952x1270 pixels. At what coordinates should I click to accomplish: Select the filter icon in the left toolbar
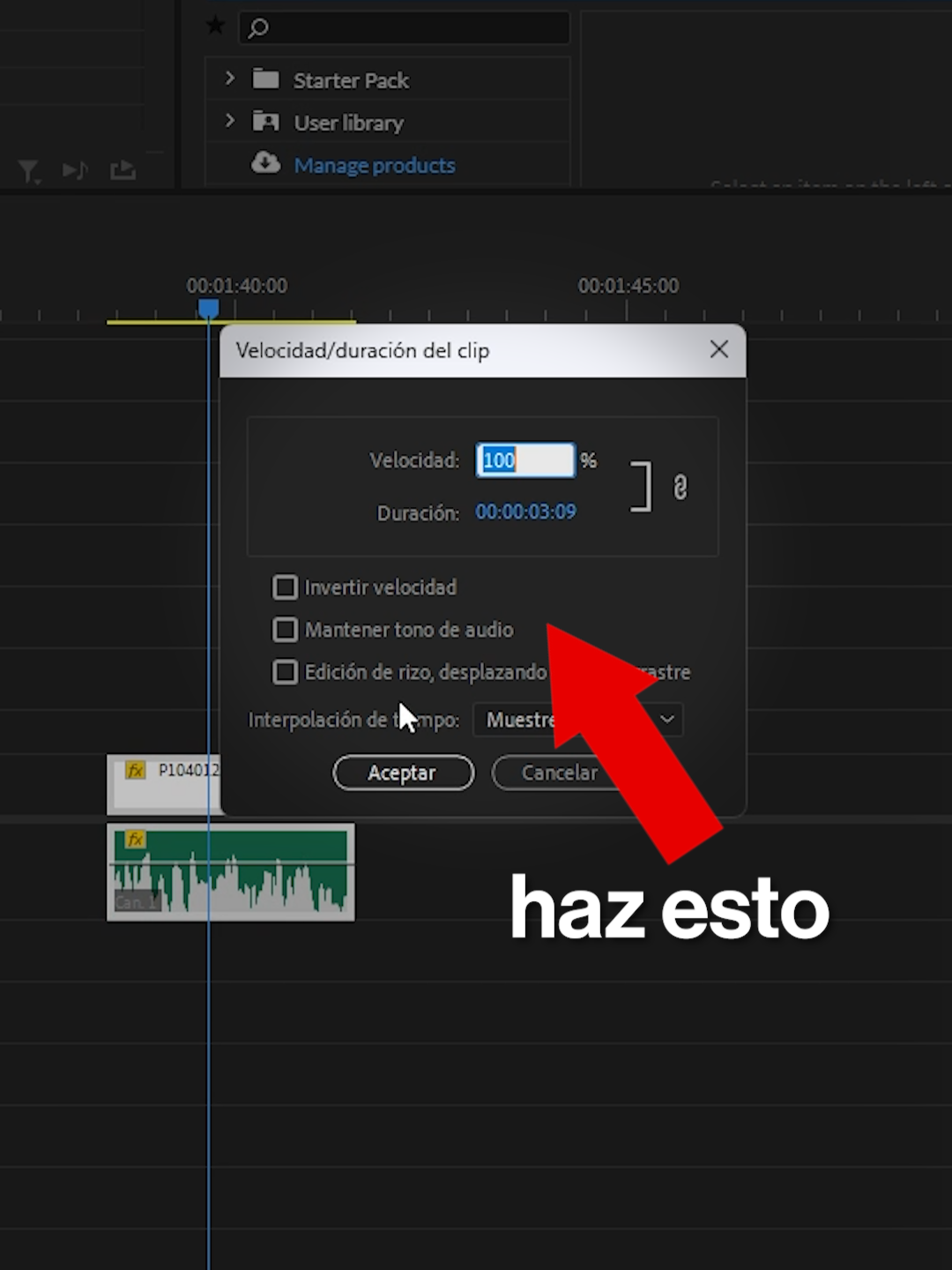pyautogui.click(x=29, y=171)
